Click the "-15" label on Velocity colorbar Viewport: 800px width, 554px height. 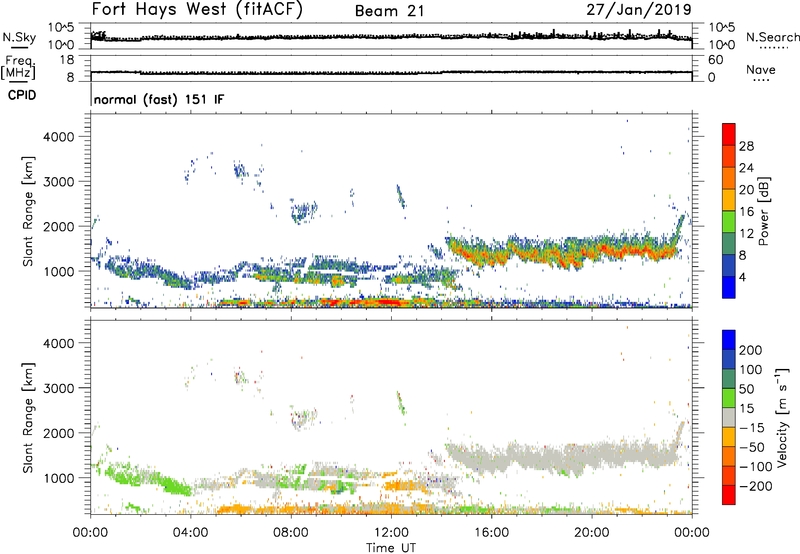coord(752,428)
